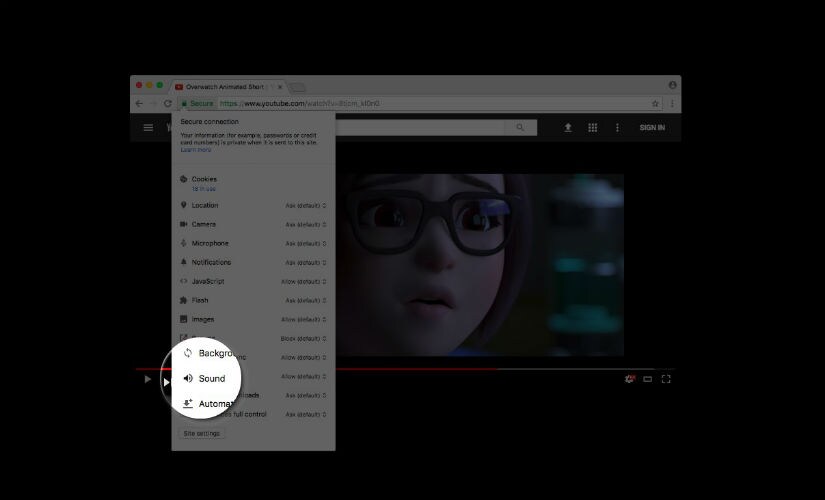Viewport: 825px width, 500px height.
Task: Click the Location pin icon
Action: pyautogui.click(x=184, y=205)
